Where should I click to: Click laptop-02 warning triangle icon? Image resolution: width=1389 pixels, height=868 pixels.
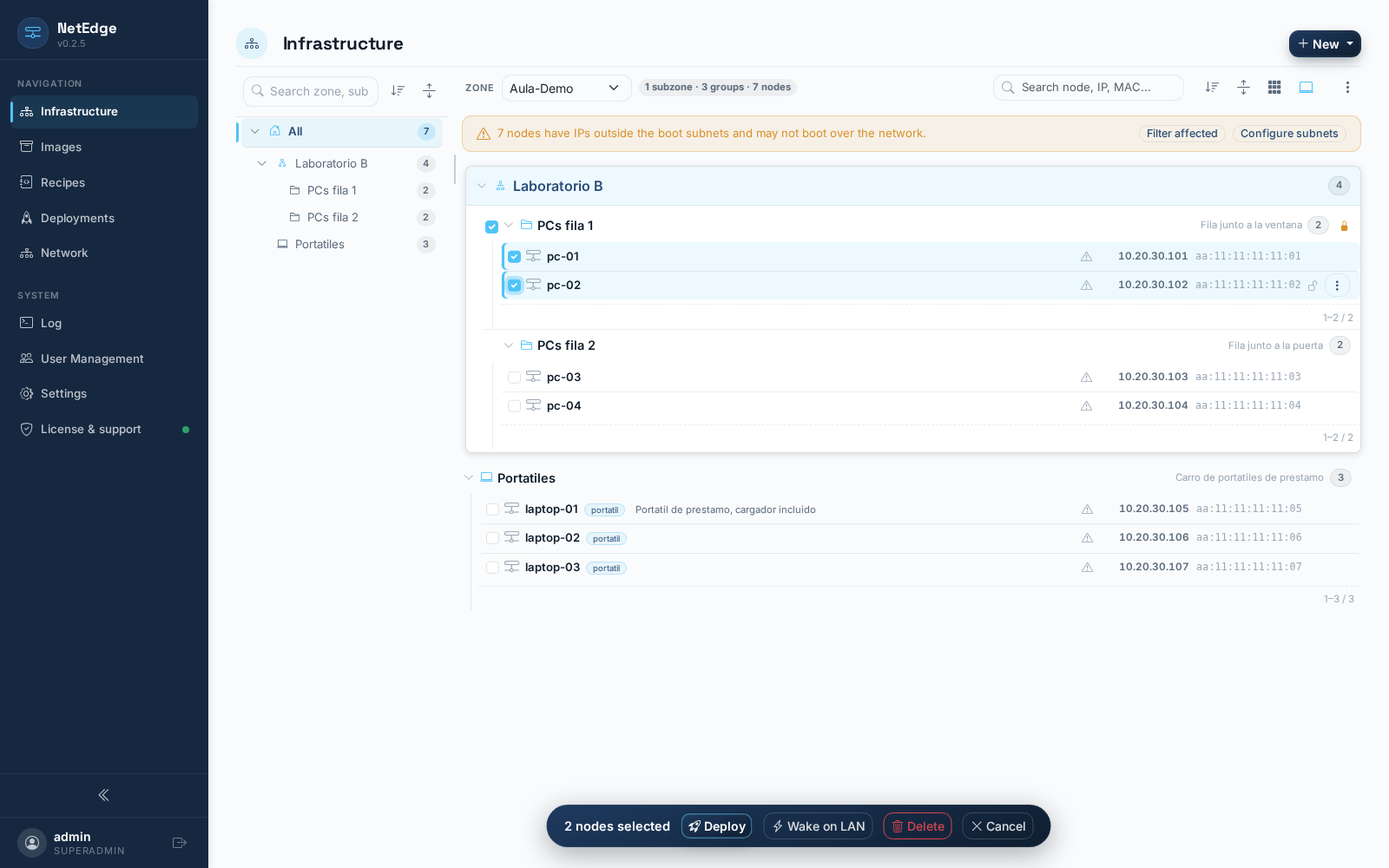[1087, 538]
